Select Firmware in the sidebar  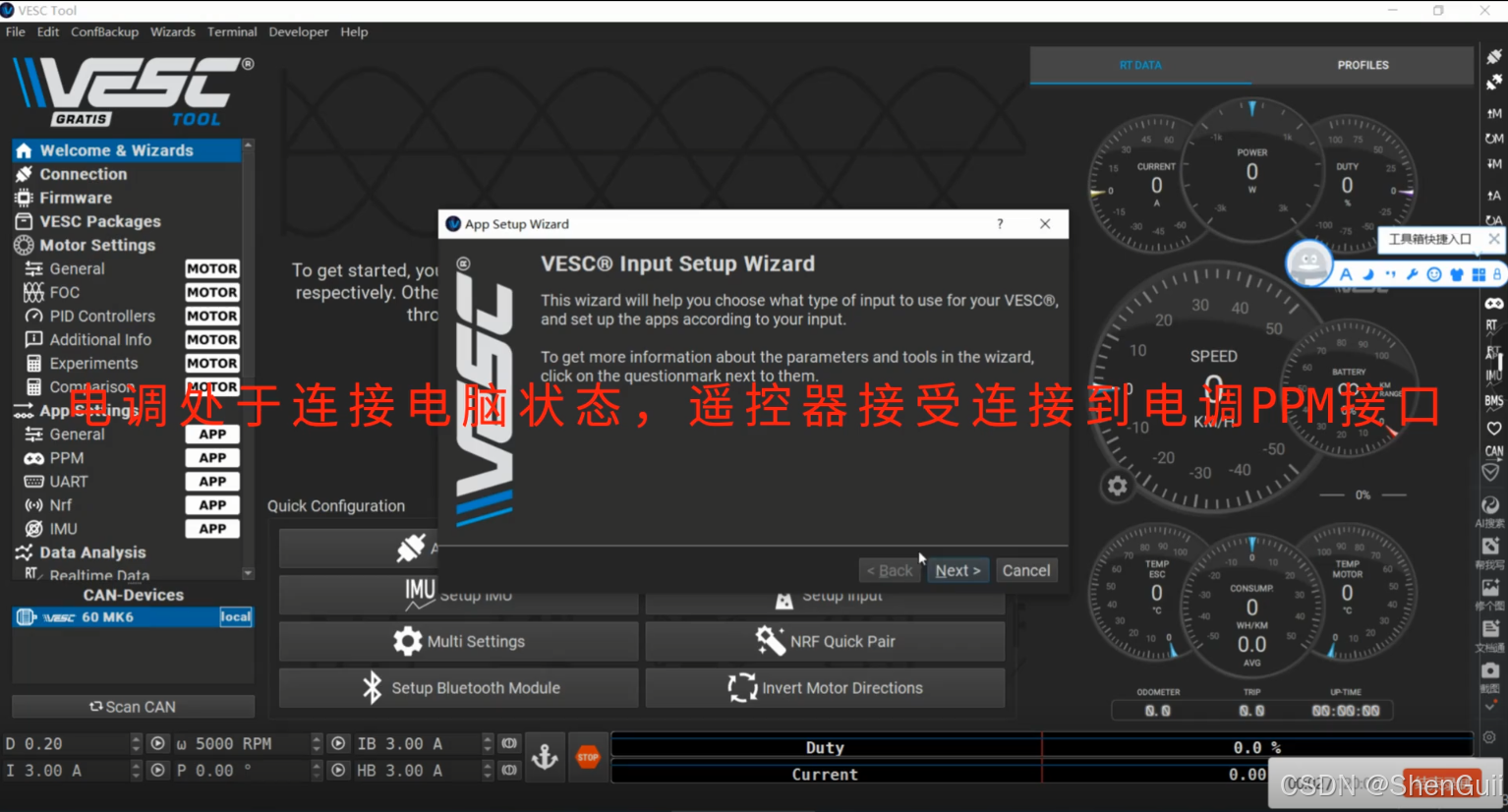pos(126,198)
